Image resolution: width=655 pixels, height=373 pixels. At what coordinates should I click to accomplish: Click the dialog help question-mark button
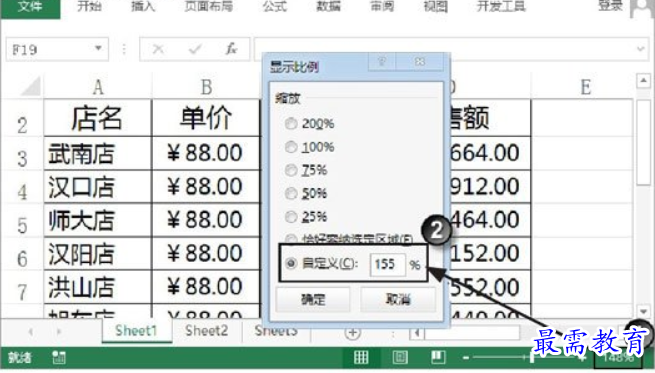pyautogui.click(x=382, y=62)
